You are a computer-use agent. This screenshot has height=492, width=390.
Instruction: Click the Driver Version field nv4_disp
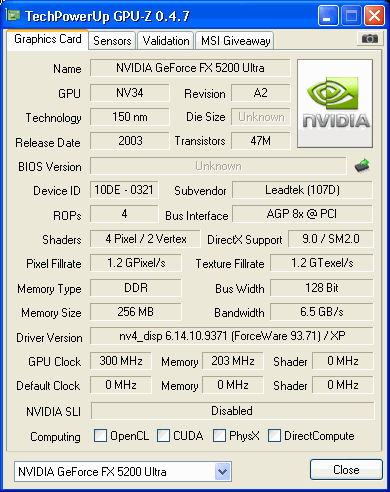point(232,336)
